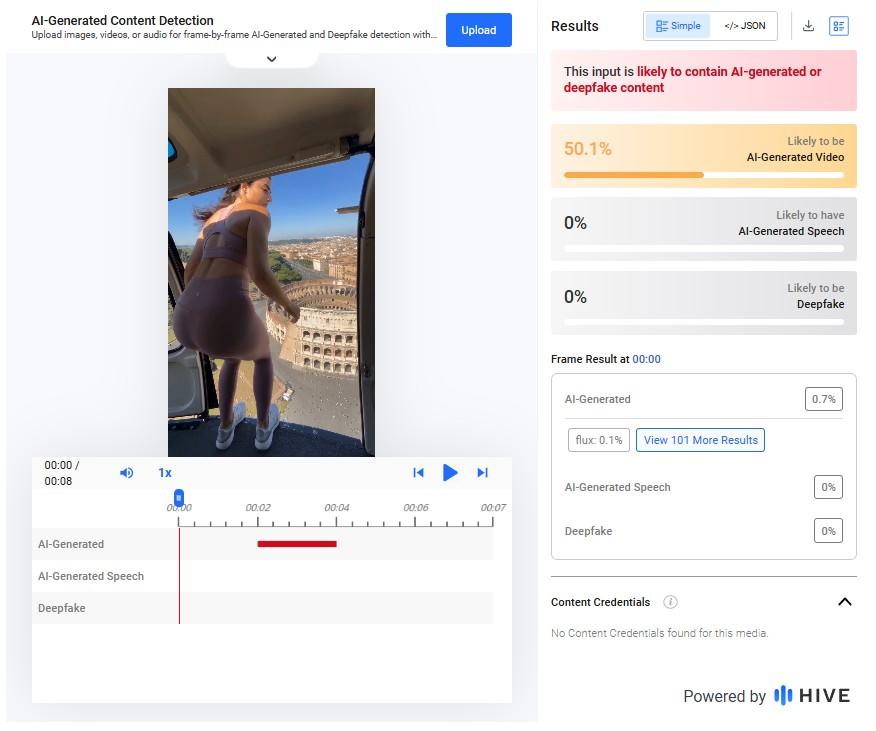The height and width of the screenshot is (731, 876).
Task: Click the 0% AI-Generated Speech card
Action: (703, 229)
